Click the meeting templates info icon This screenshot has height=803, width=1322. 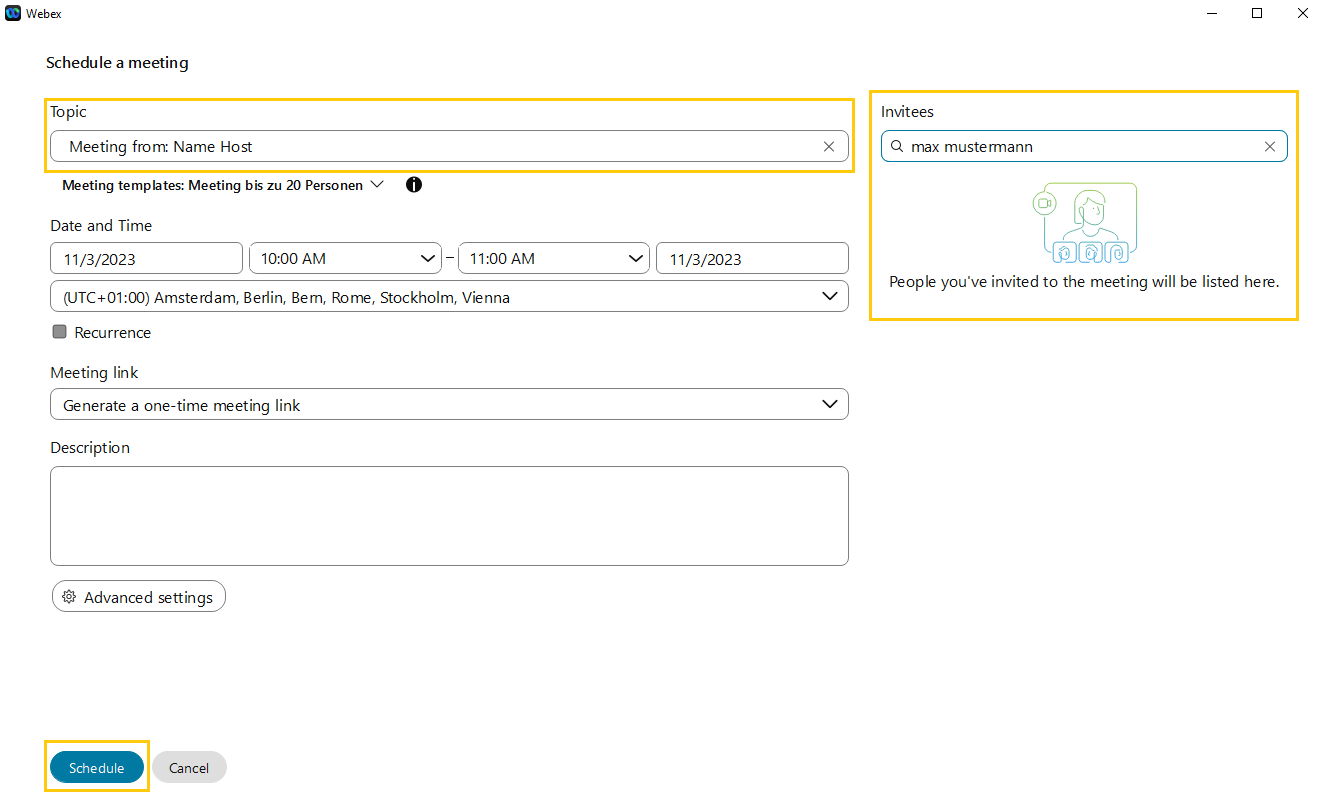[414, 185]
